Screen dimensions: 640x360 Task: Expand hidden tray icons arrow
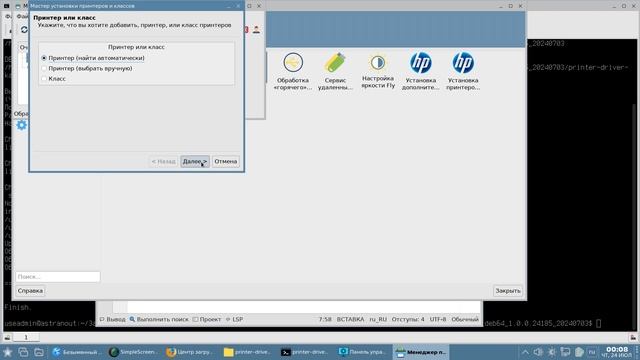525,352
